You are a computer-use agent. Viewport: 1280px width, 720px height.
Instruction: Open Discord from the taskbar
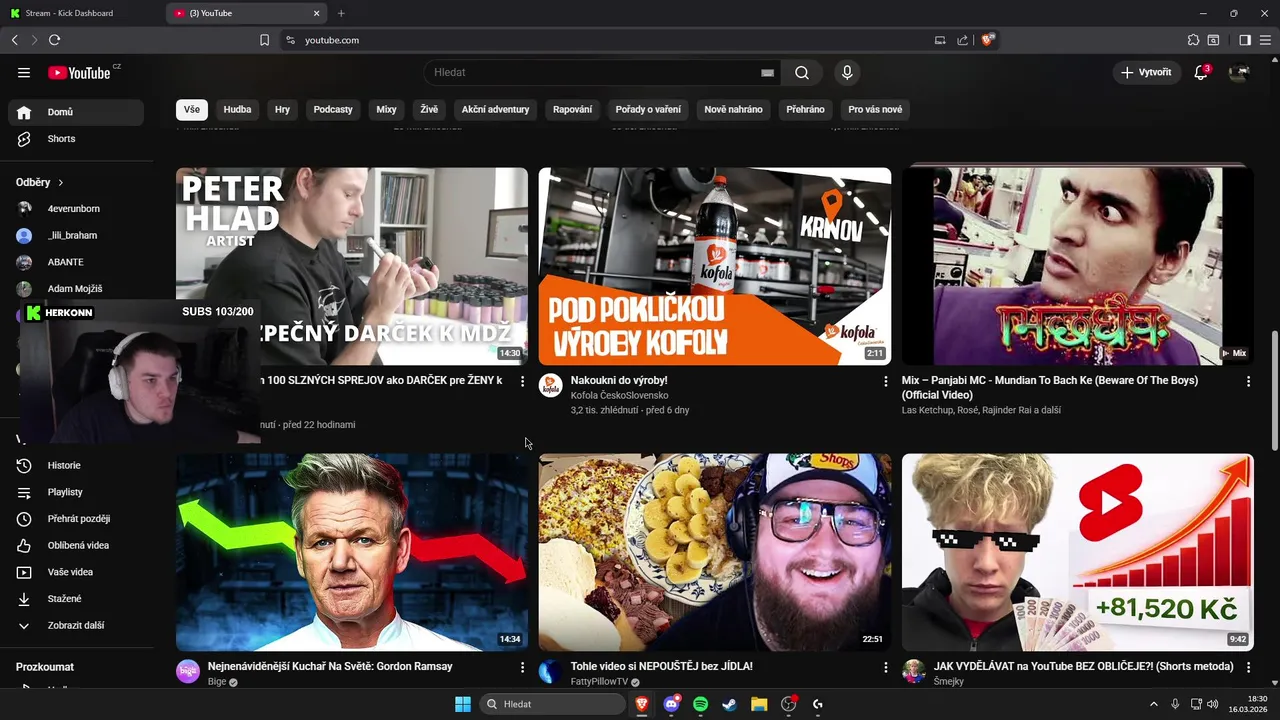point(672,704)
